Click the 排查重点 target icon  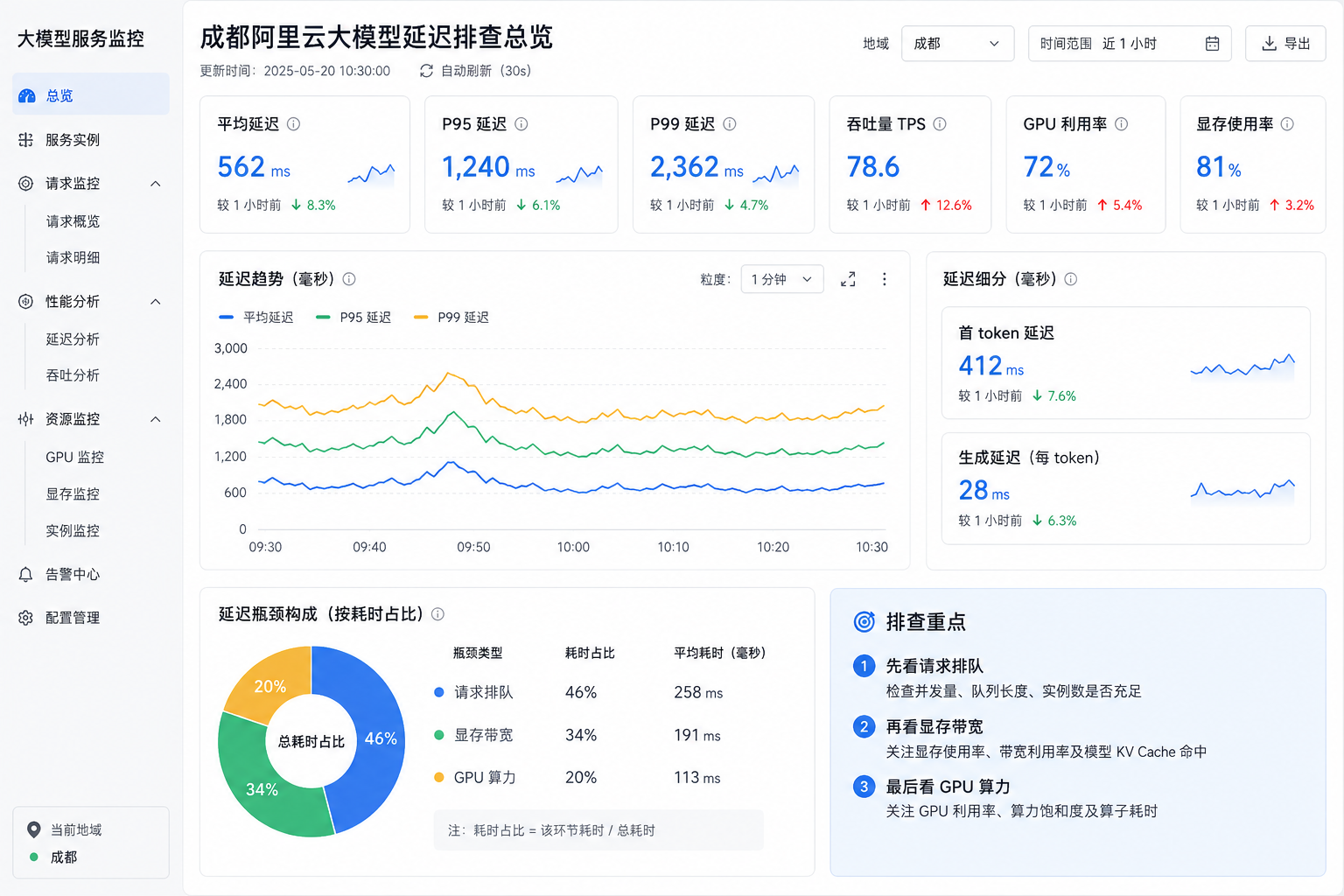[x=864, y=622]
